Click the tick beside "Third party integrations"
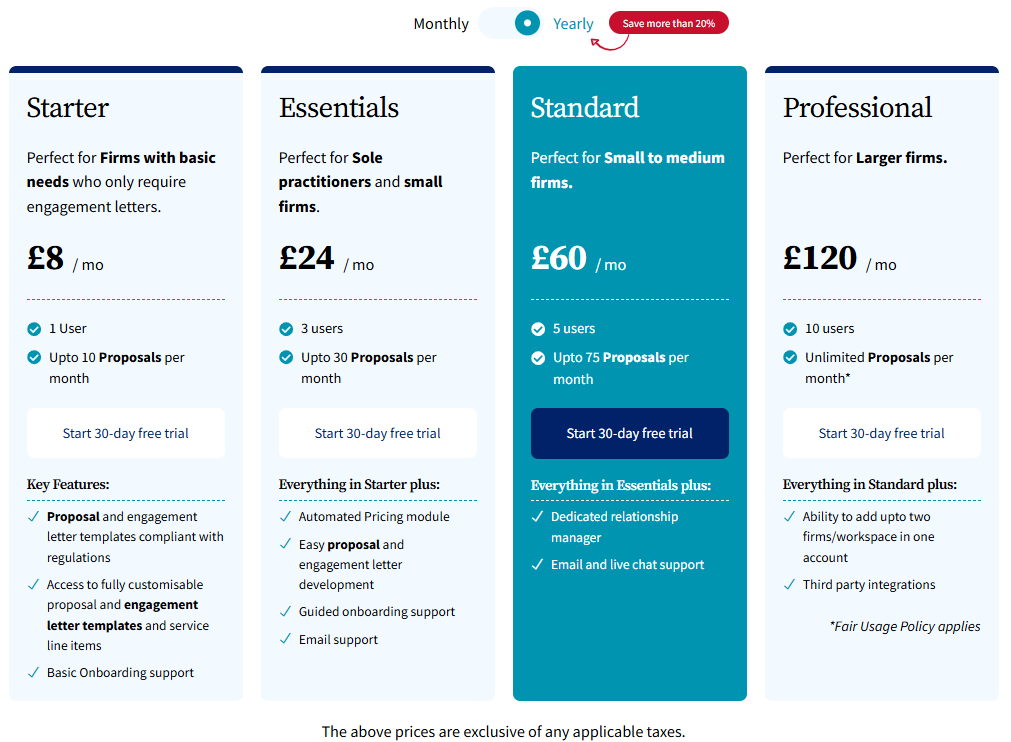This screenshot has height=742, width=1011. [x=790, y=584]
